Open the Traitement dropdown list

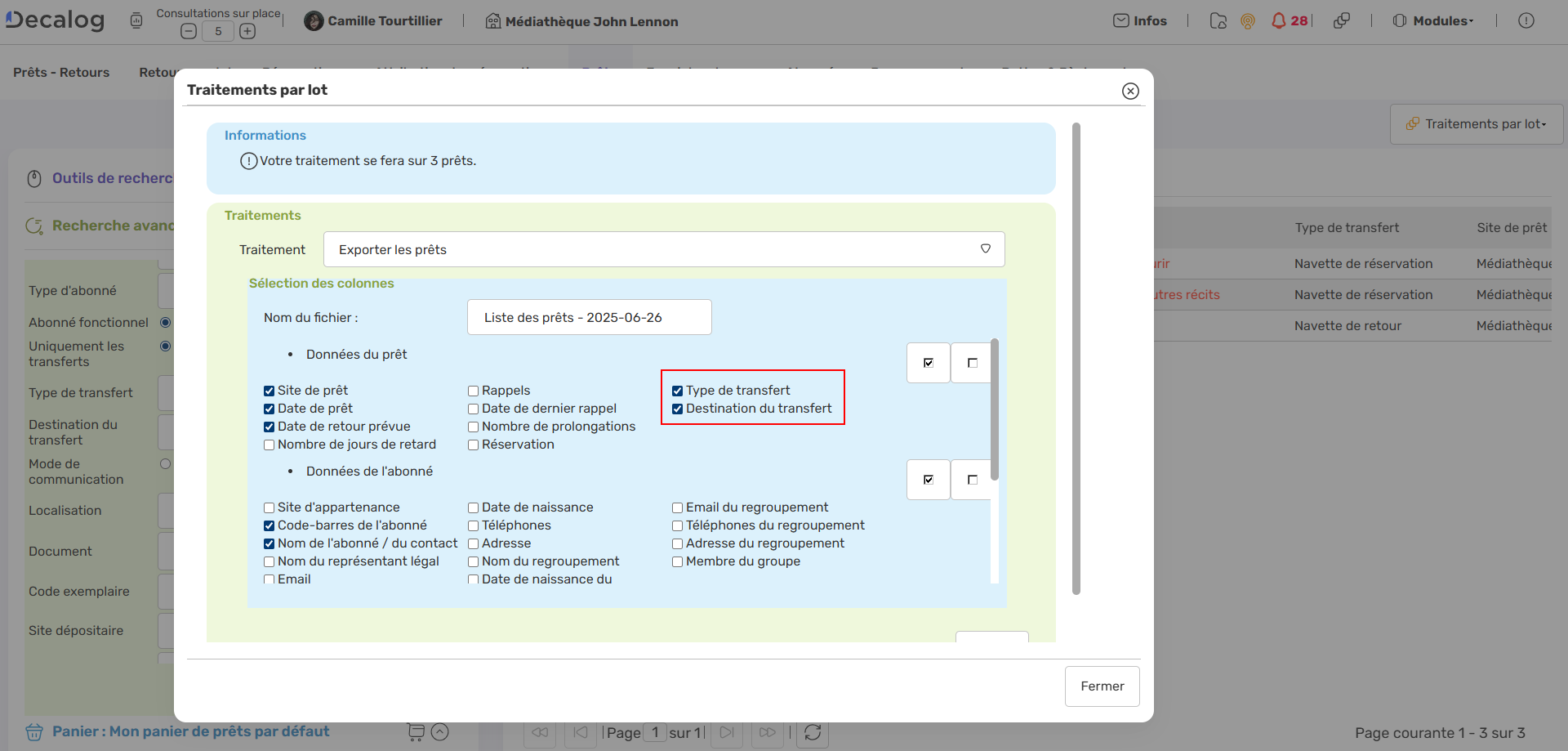(663, 249)
